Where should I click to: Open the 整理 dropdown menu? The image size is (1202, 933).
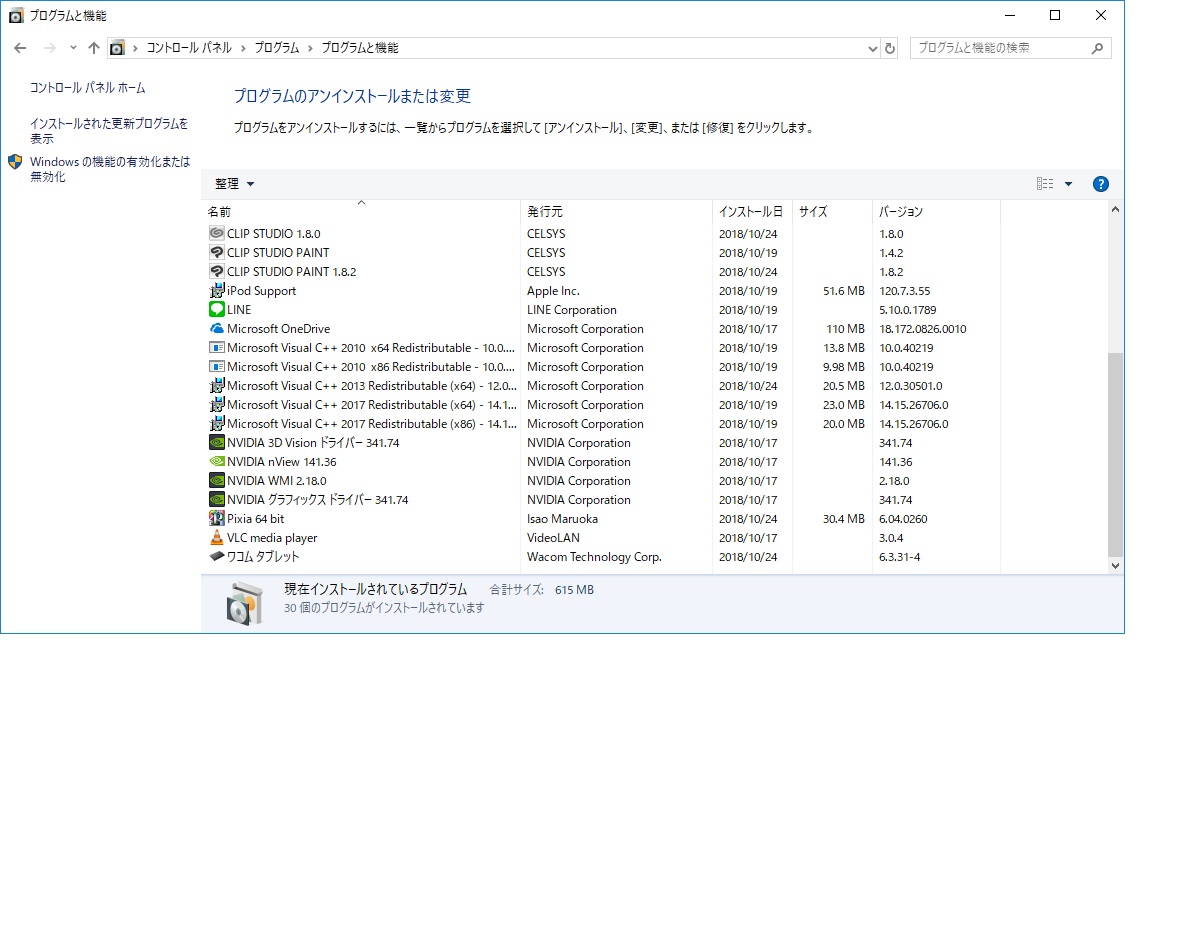[235, 184]
